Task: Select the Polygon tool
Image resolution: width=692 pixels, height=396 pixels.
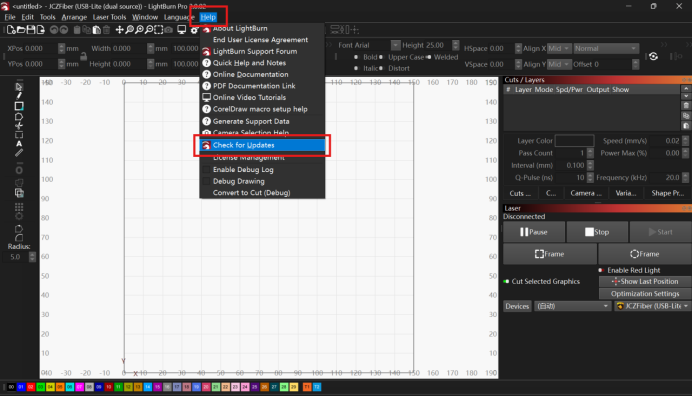Action: (x=19, y=117)
